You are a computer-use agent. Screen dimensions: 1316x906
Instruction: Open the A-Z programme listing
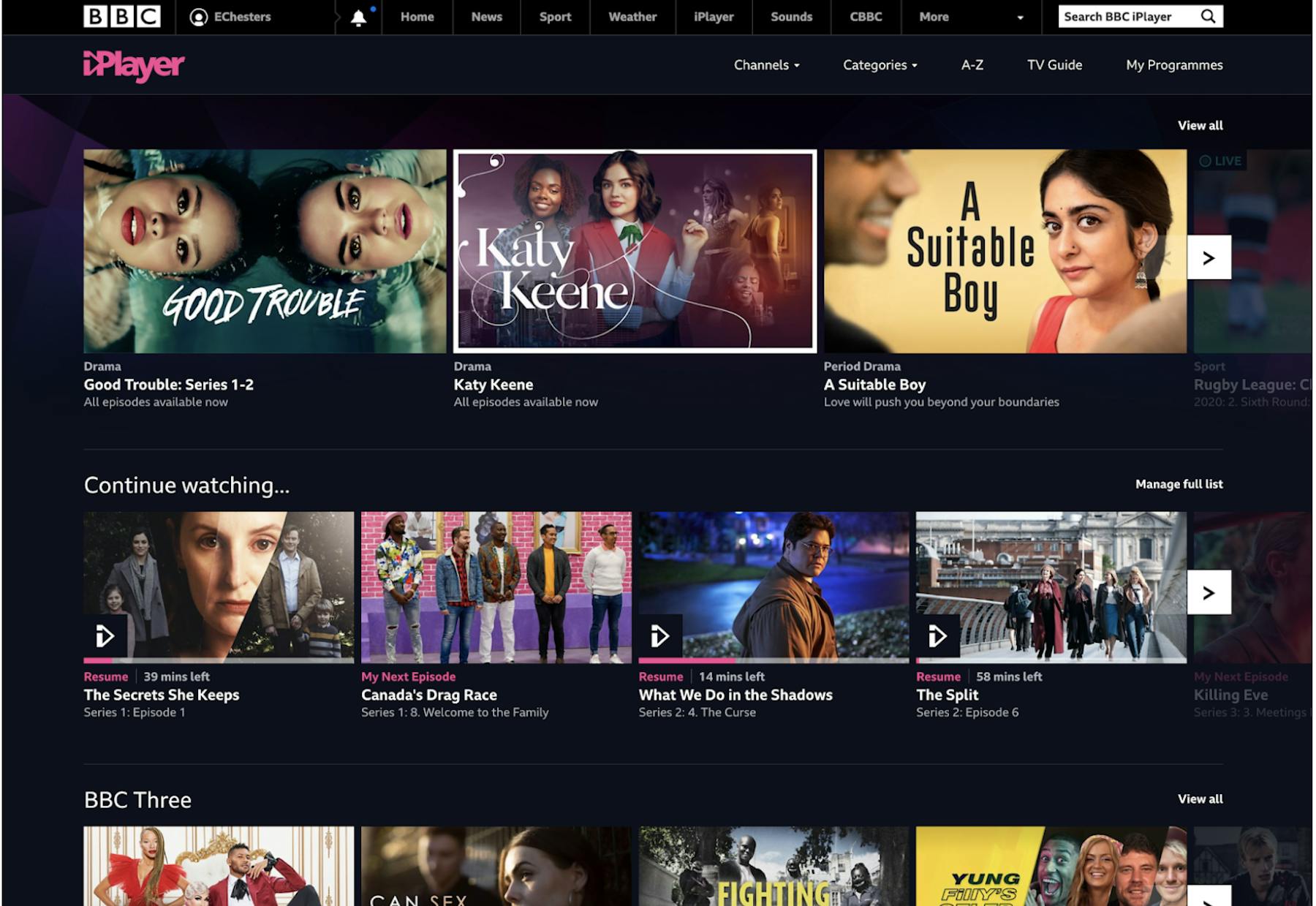tap(972, 65)
